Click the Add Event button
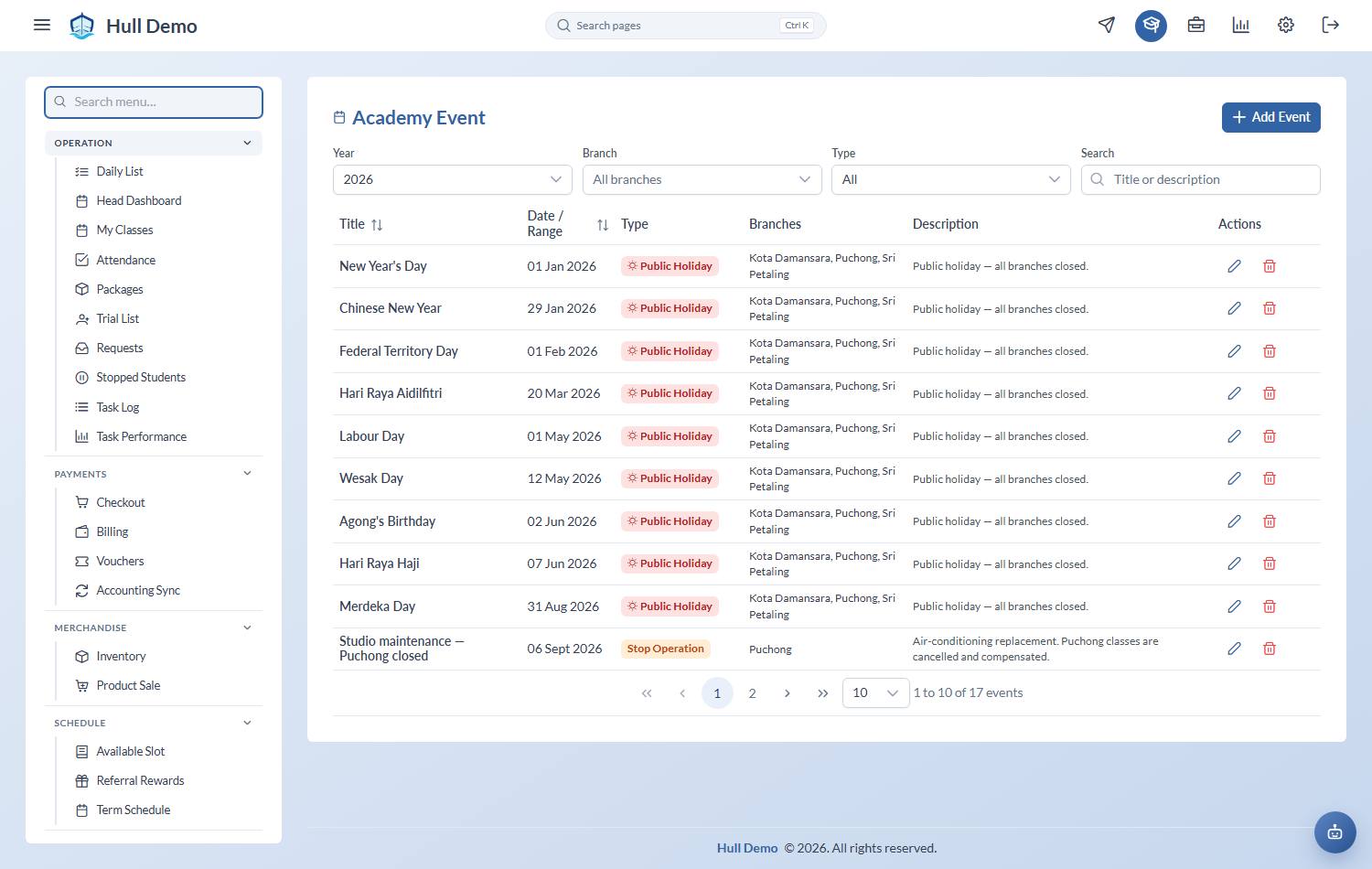 (x=1271, y=117)
